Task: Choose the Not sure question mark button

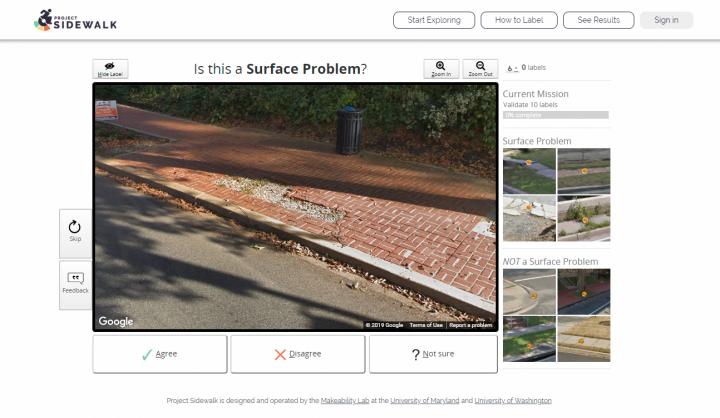Action: [432, 354]
